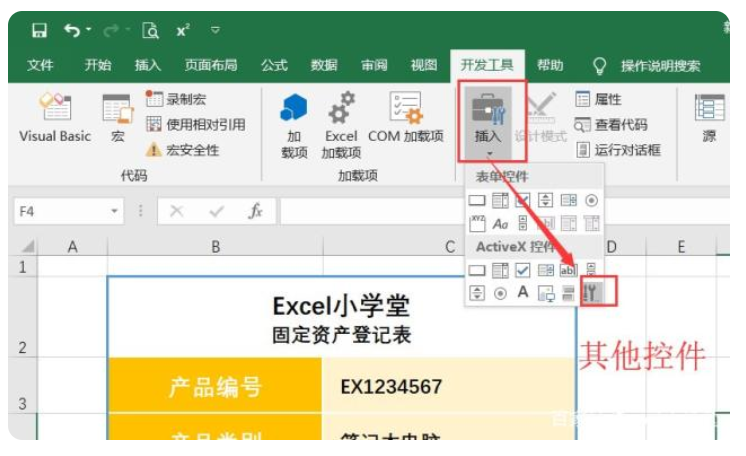Insert ActiveX Spin Button
Image resolution: width=746 pixels, height=456 pixels.
click(477, 293)
